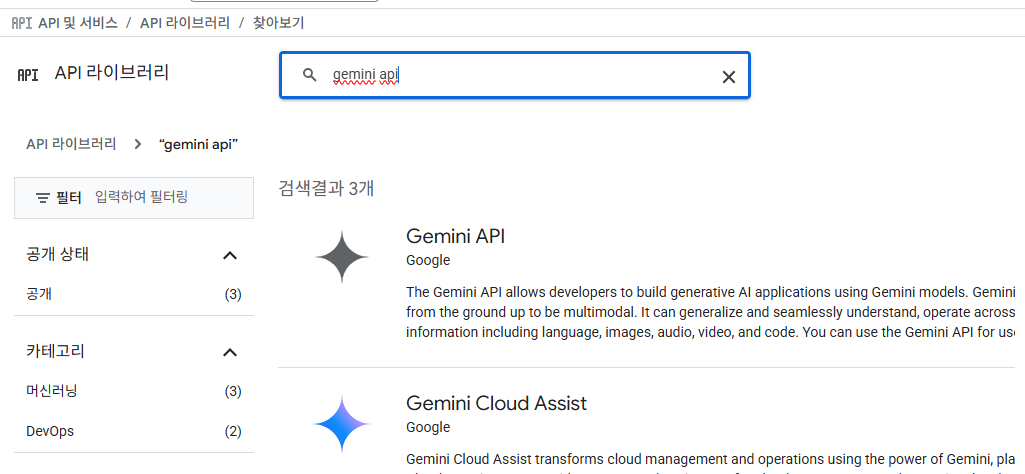Click the (2) count beside DevOps
Screen dimensions: 1025x474
point(233,432)
